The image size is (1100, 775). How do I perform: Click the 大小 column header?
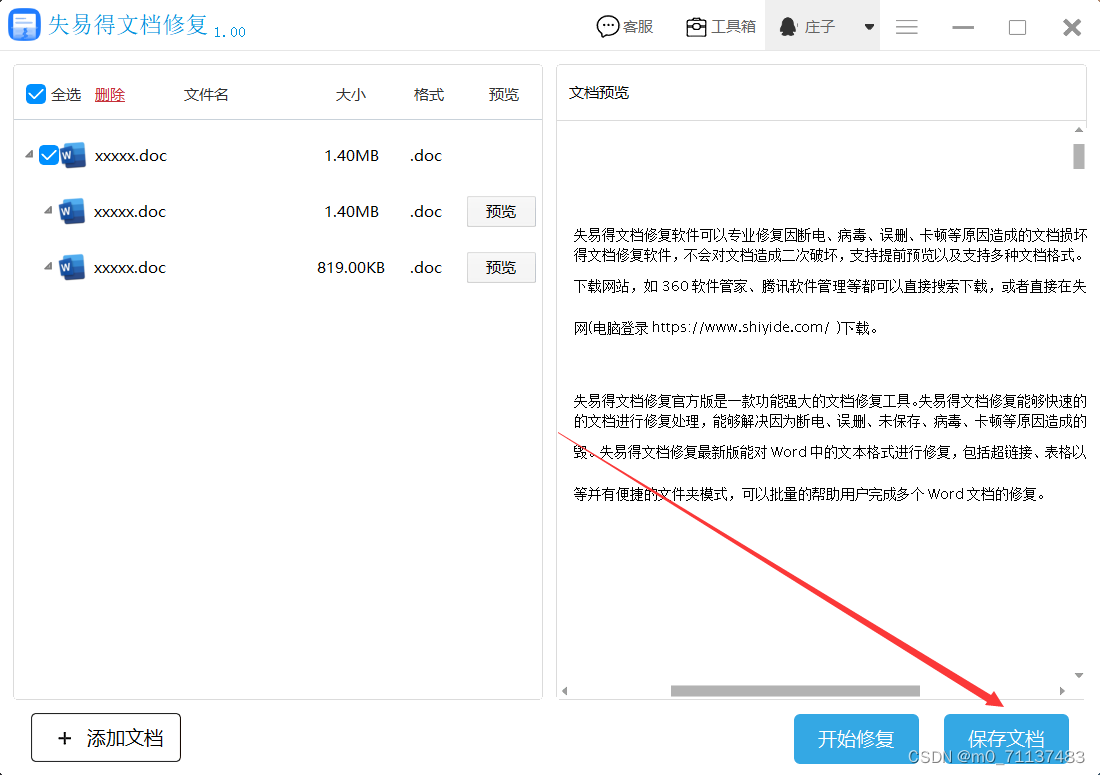pos(351,95)
